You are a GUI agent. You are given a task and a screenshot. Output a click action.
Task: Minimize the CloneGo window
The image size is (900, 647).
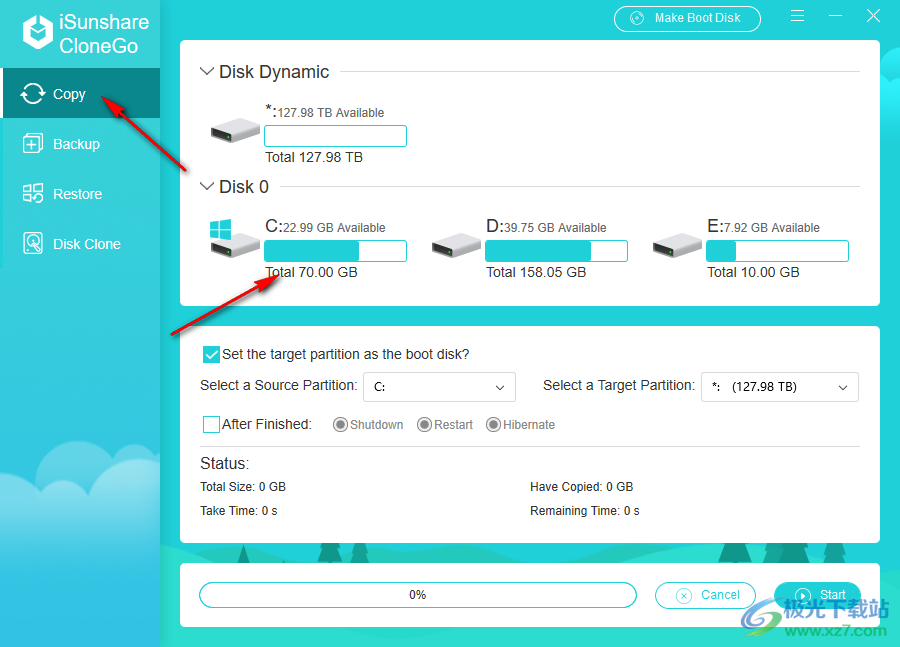point(836,16)
